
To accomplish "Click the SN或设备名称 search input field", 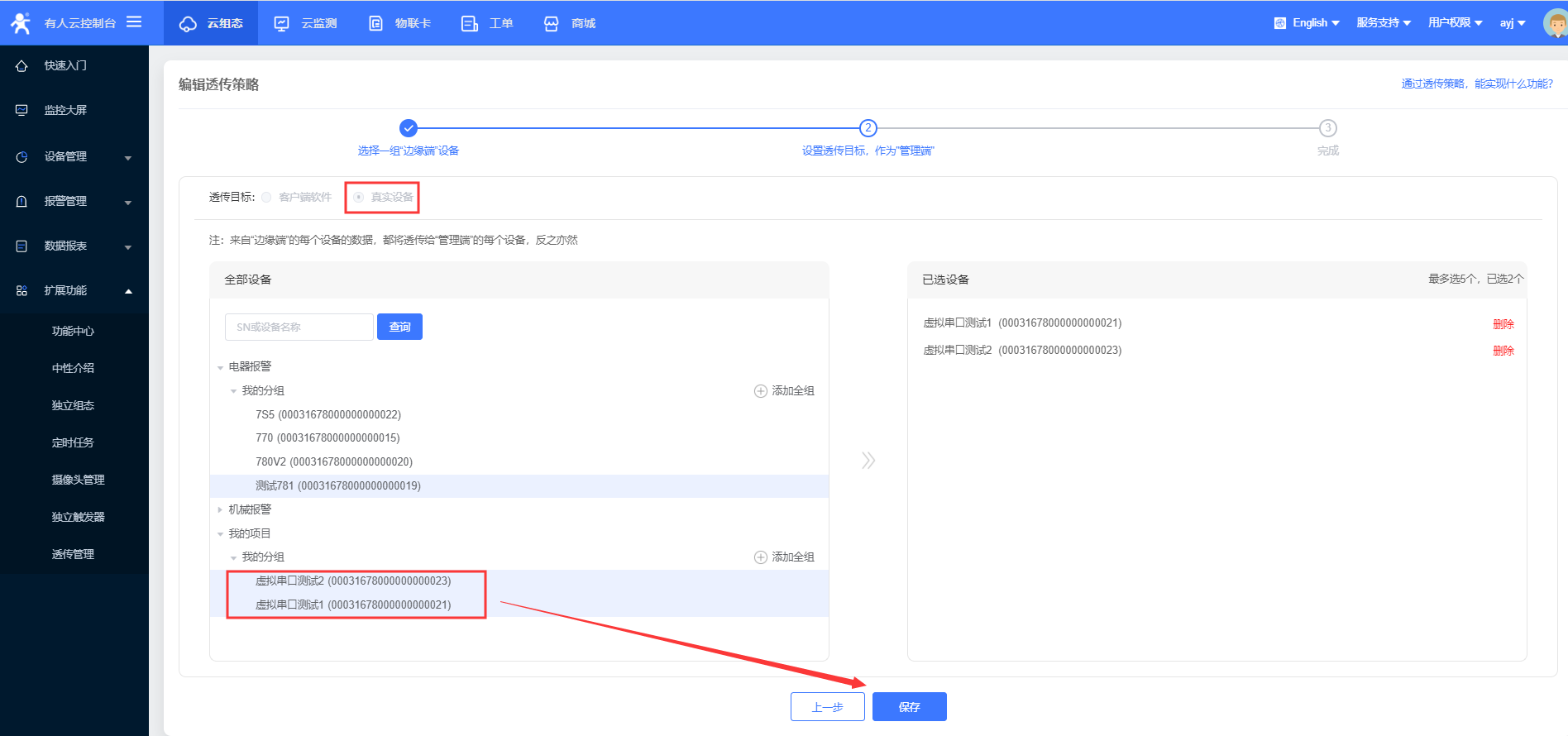I will click(299, 327).
